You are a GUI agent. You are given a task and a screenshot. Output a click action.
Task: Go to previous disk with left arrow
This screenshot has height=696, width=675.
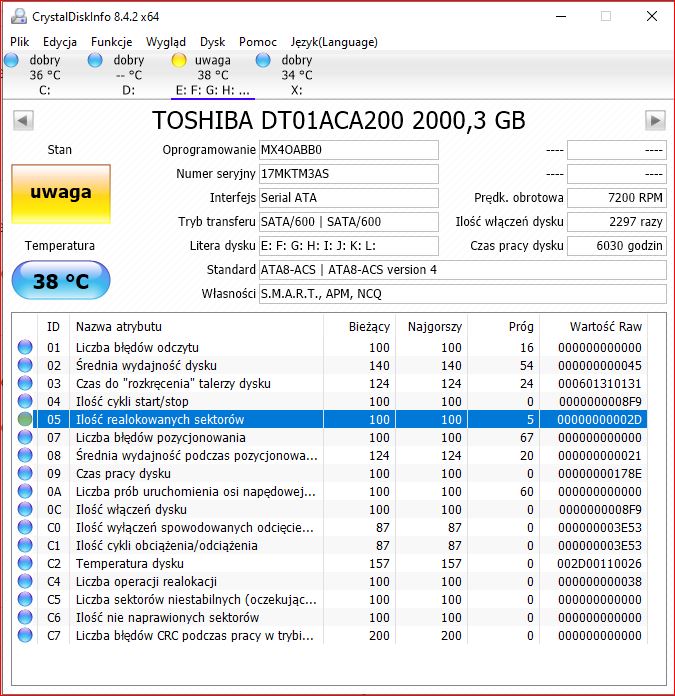(x=23, y=120)
